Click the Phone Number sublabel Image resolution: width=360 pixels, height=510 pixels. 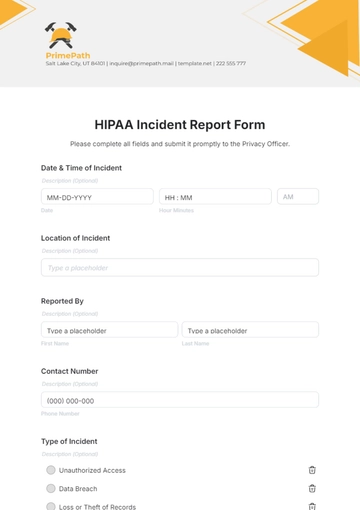60,414
